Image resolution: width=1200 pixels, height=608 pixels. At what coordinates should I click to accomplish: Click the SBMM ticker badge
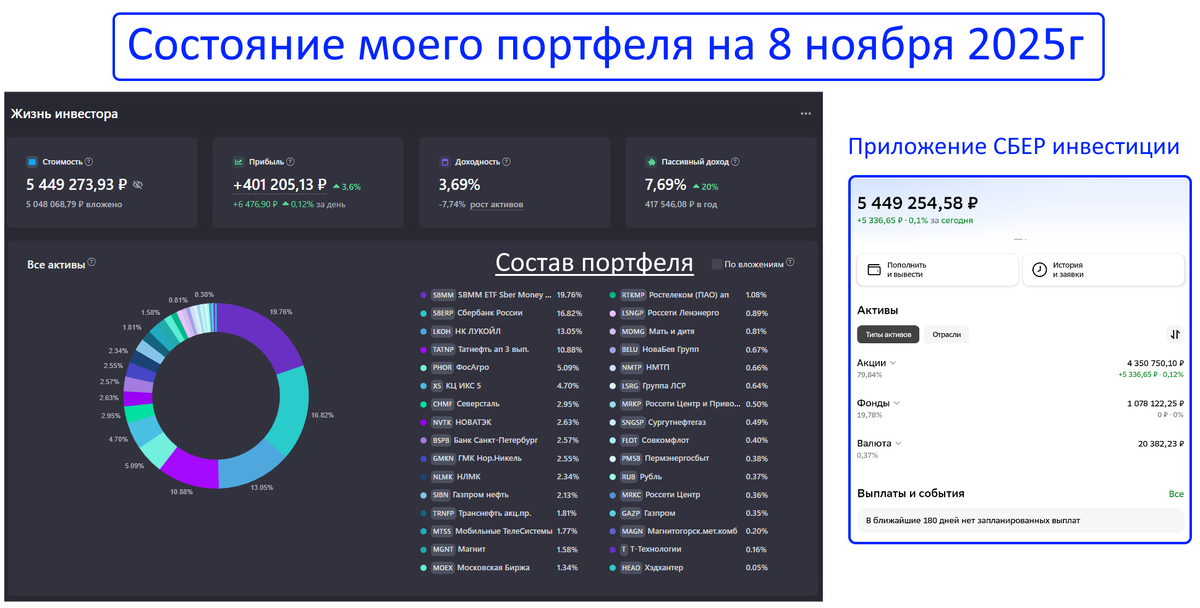click(x=443, y=295)
